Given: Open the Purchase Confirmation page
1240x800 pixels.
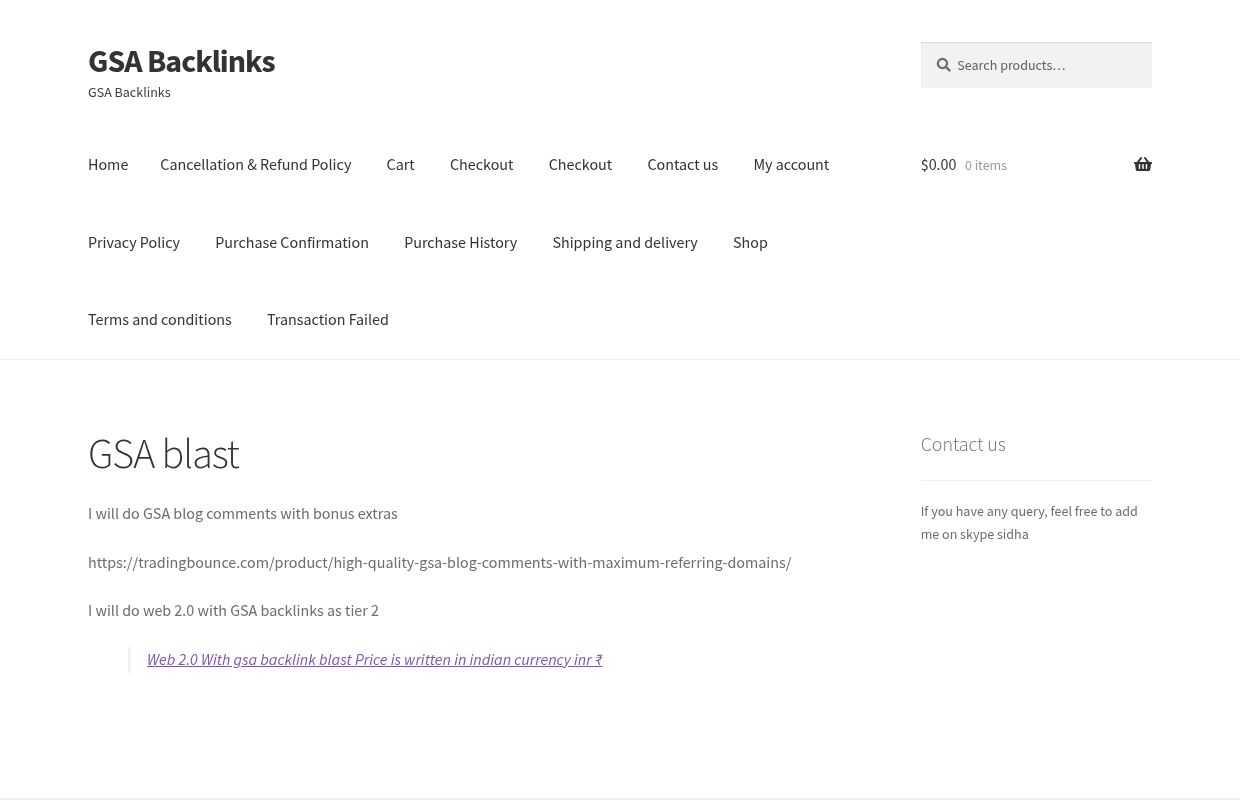Looking at the screenshot, I should coord(292,242).
